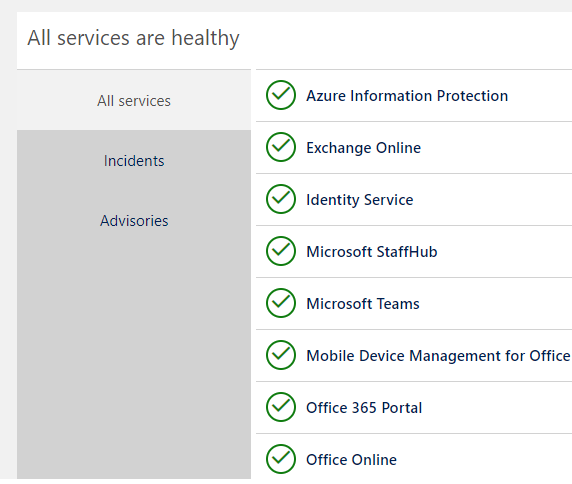Select the Microsoft StaffHub row text
Viewport: 572px width, 484px height.
pyautogui.click(x=372, y=252)
